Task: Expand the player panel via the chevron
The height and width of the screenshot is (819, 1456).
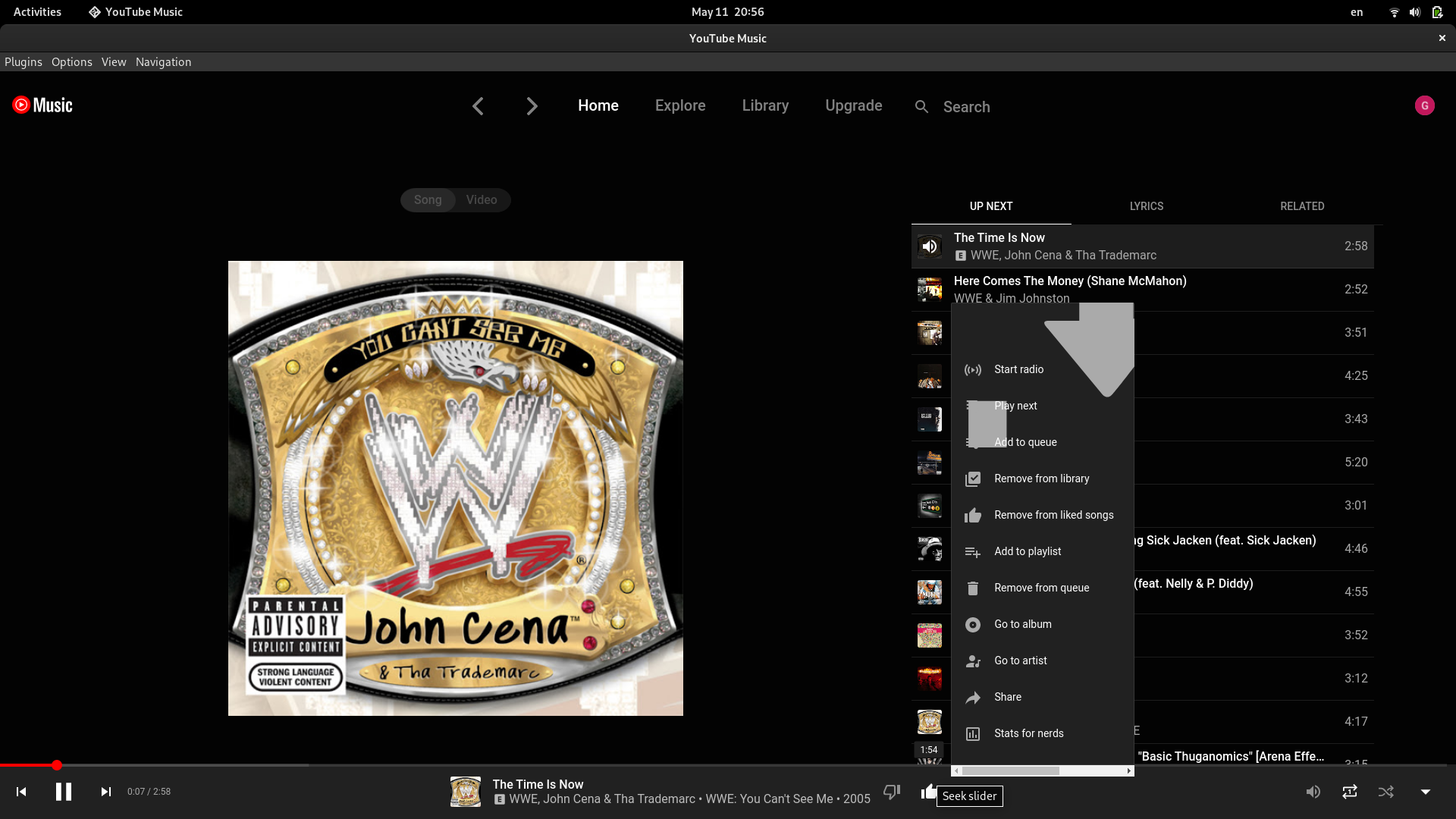Action: pyautogui.click(x=1424, y=791)
